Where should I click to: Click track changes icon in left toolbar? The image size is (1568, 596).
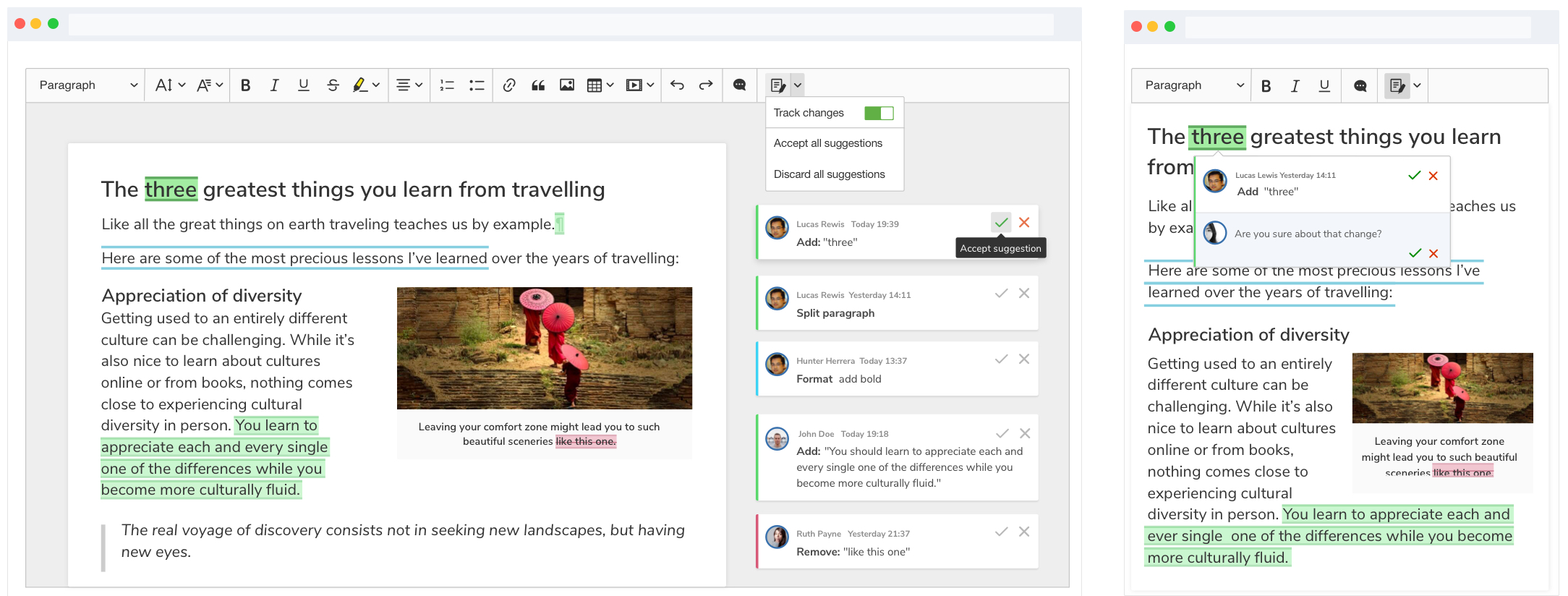(778, 85)
